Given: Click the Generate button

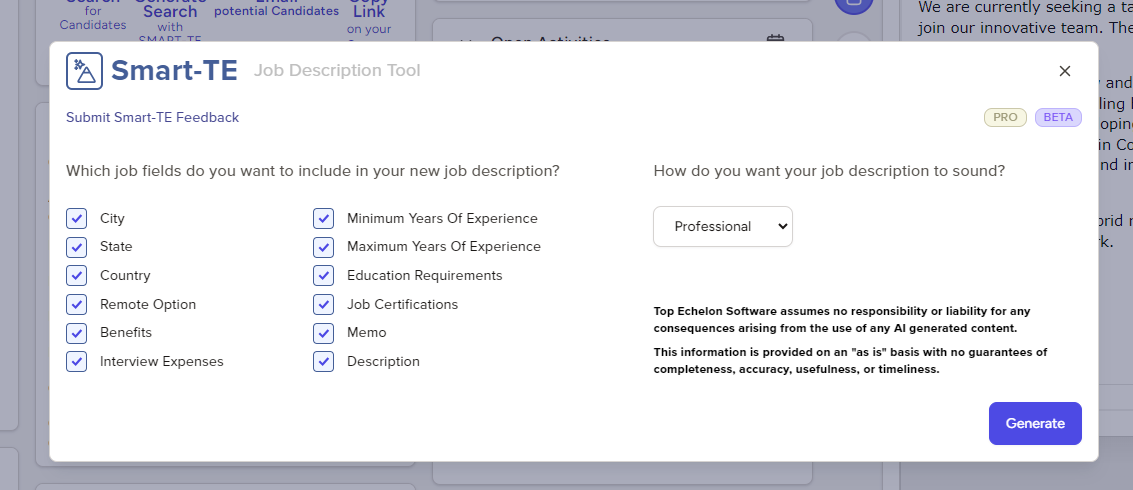Looking at the screenshot, I should click(1035, 423).
